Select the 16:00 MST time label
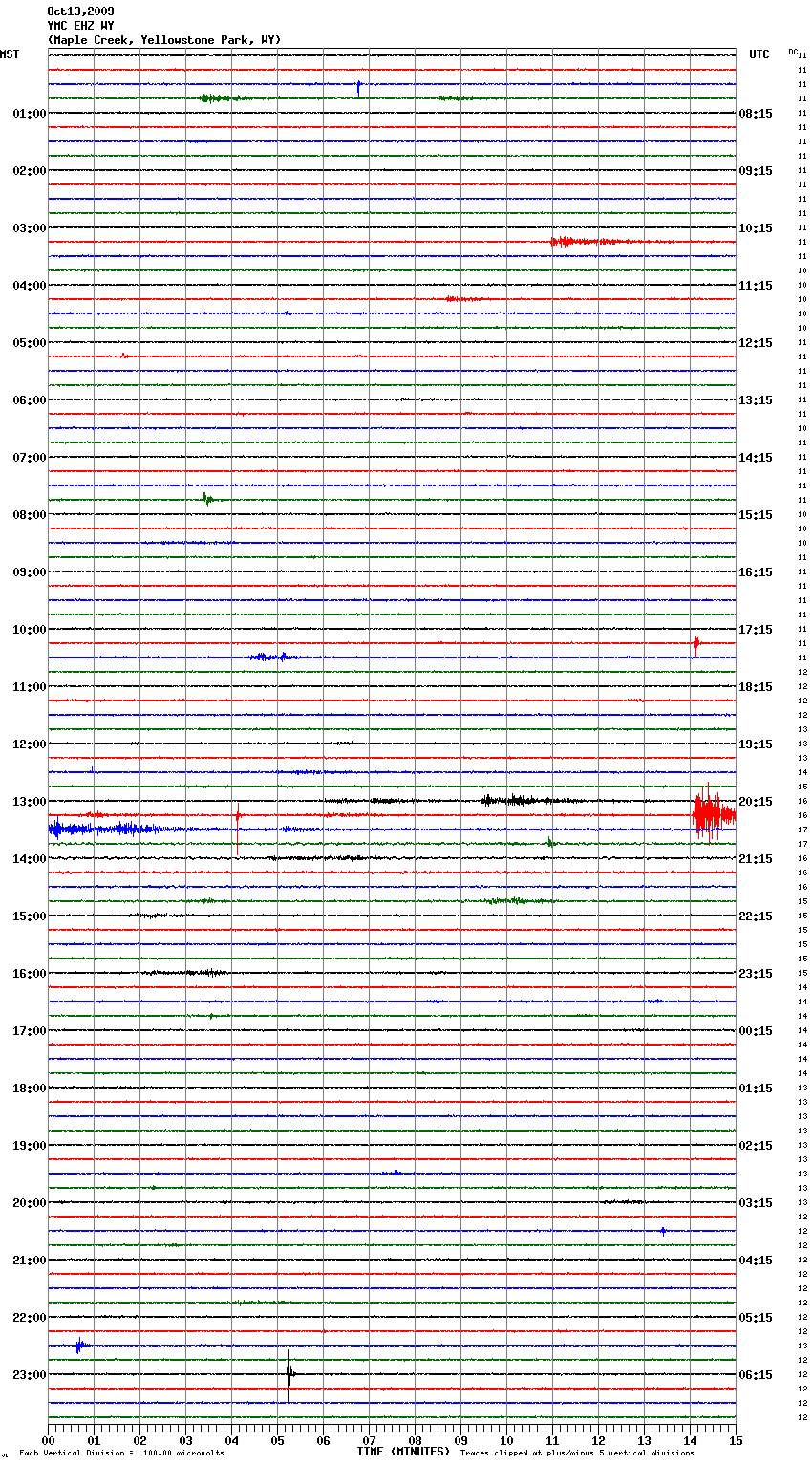 coord(30,974)
